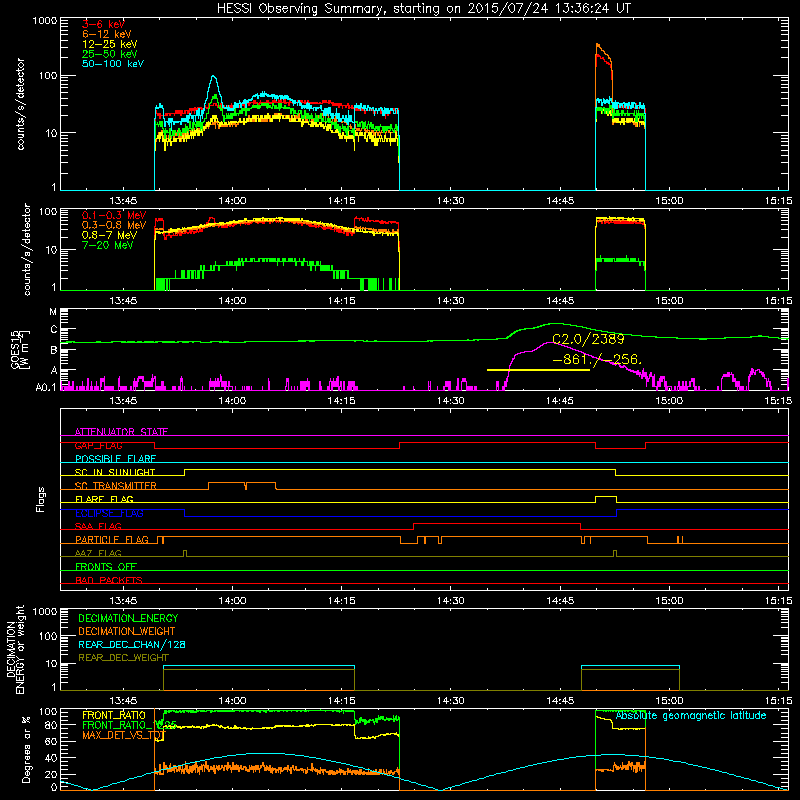Click the 0.8-7 MeV legend label
The width and height of the screenshot is (800, 800).
110,235
